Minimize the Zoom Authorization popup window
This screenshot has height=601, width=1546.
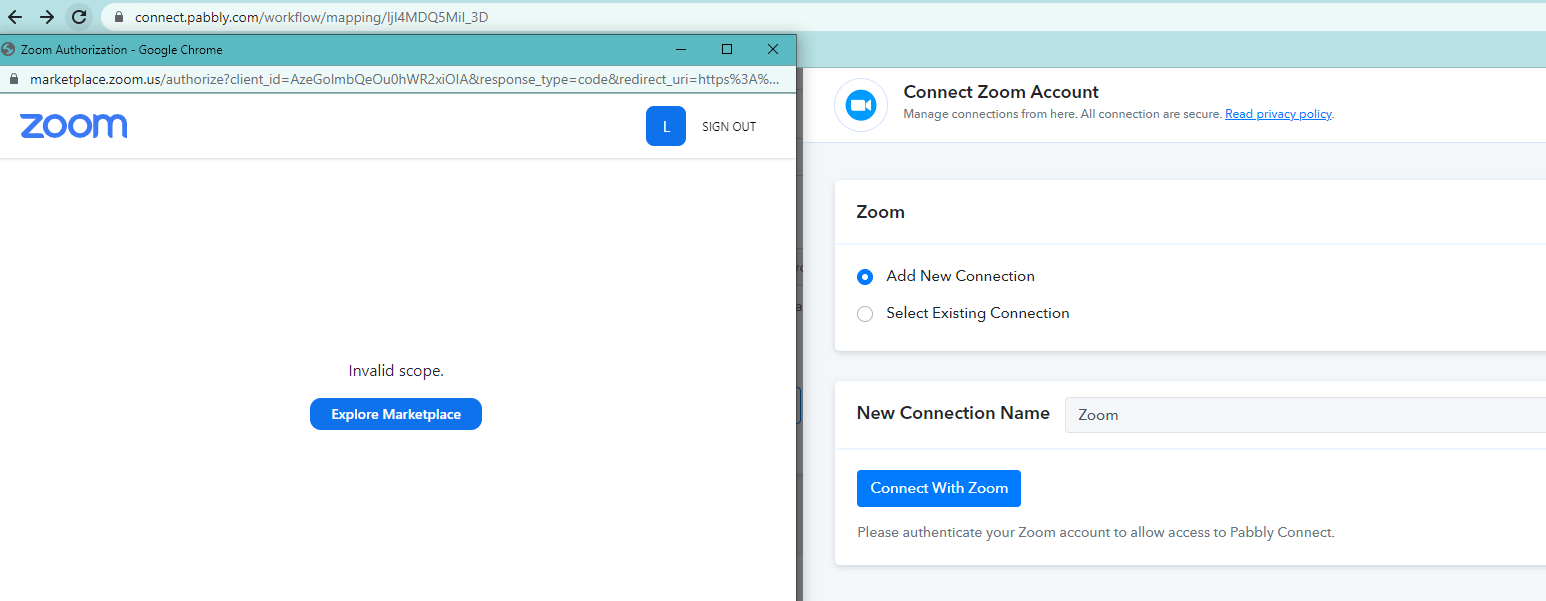click(x=681, y=49)
